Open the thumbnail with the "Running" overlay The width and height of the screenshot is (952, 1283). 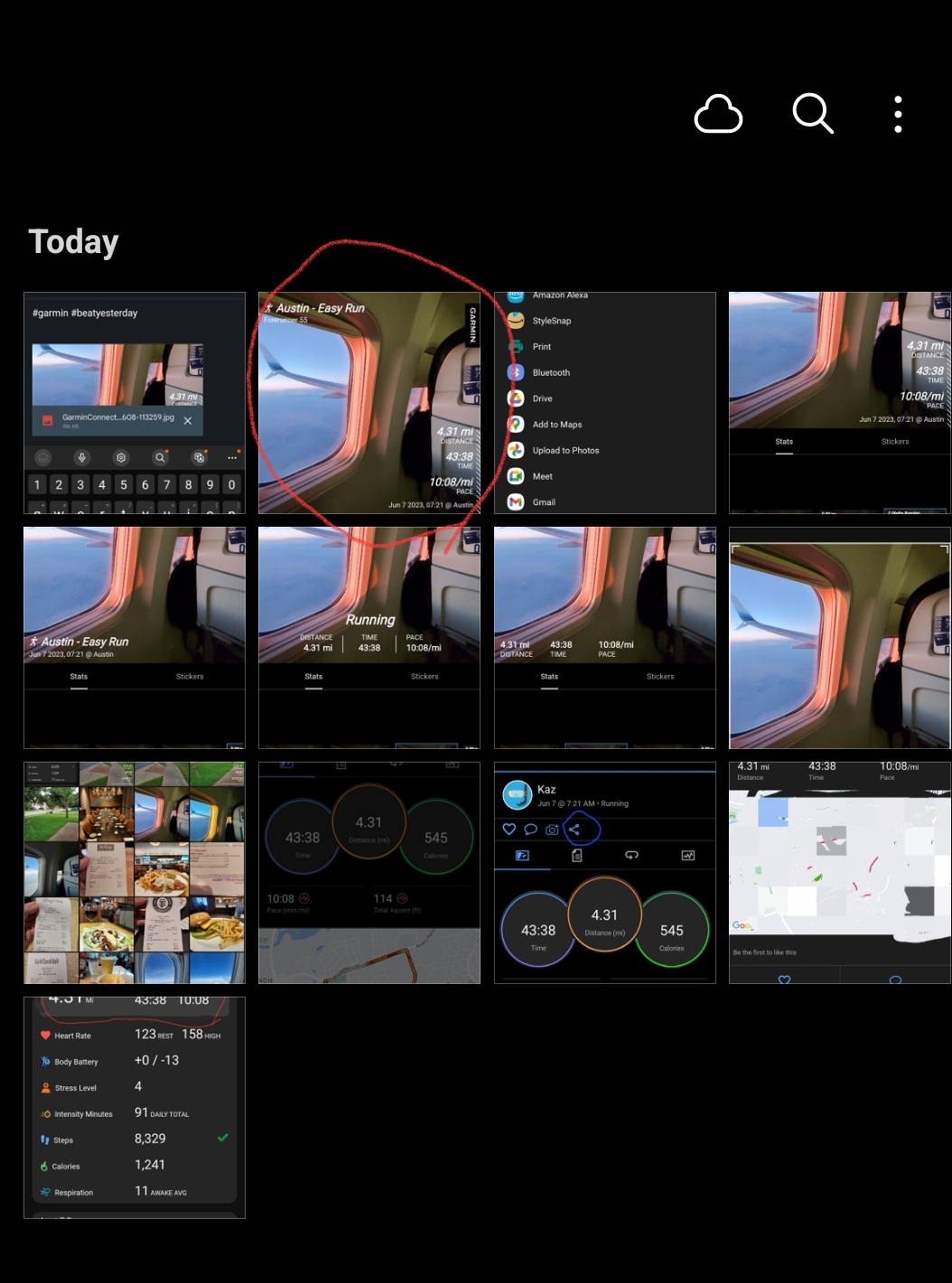click(369, 638)
